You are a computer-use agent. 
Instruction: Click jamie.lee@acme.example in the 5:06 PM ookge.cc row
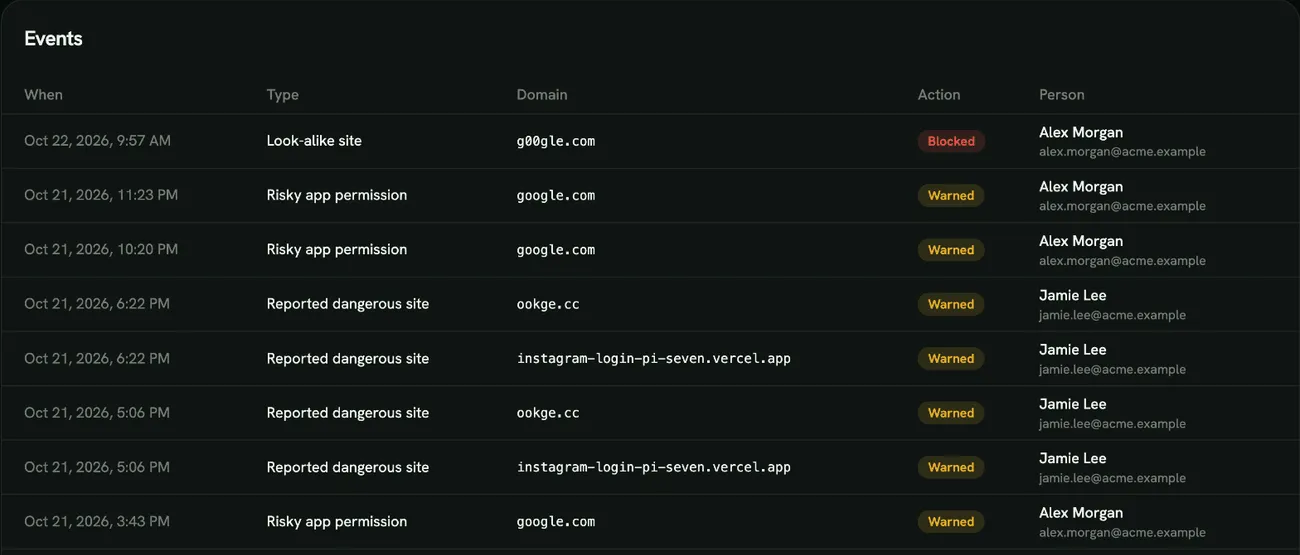click(x=1112, y=424)
